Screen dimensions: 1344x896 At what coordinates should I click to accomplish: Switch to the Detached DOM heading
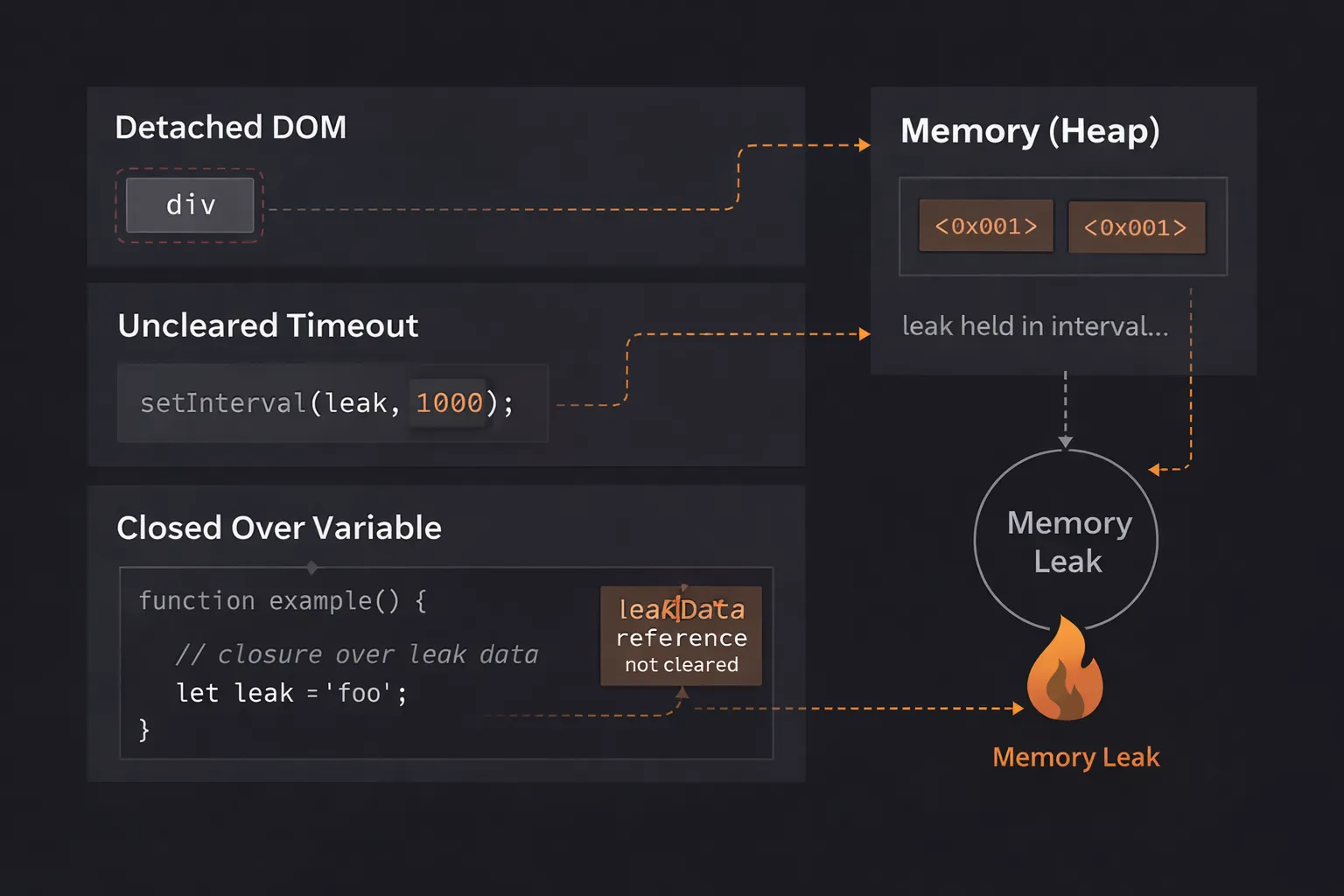click(230, 127)
